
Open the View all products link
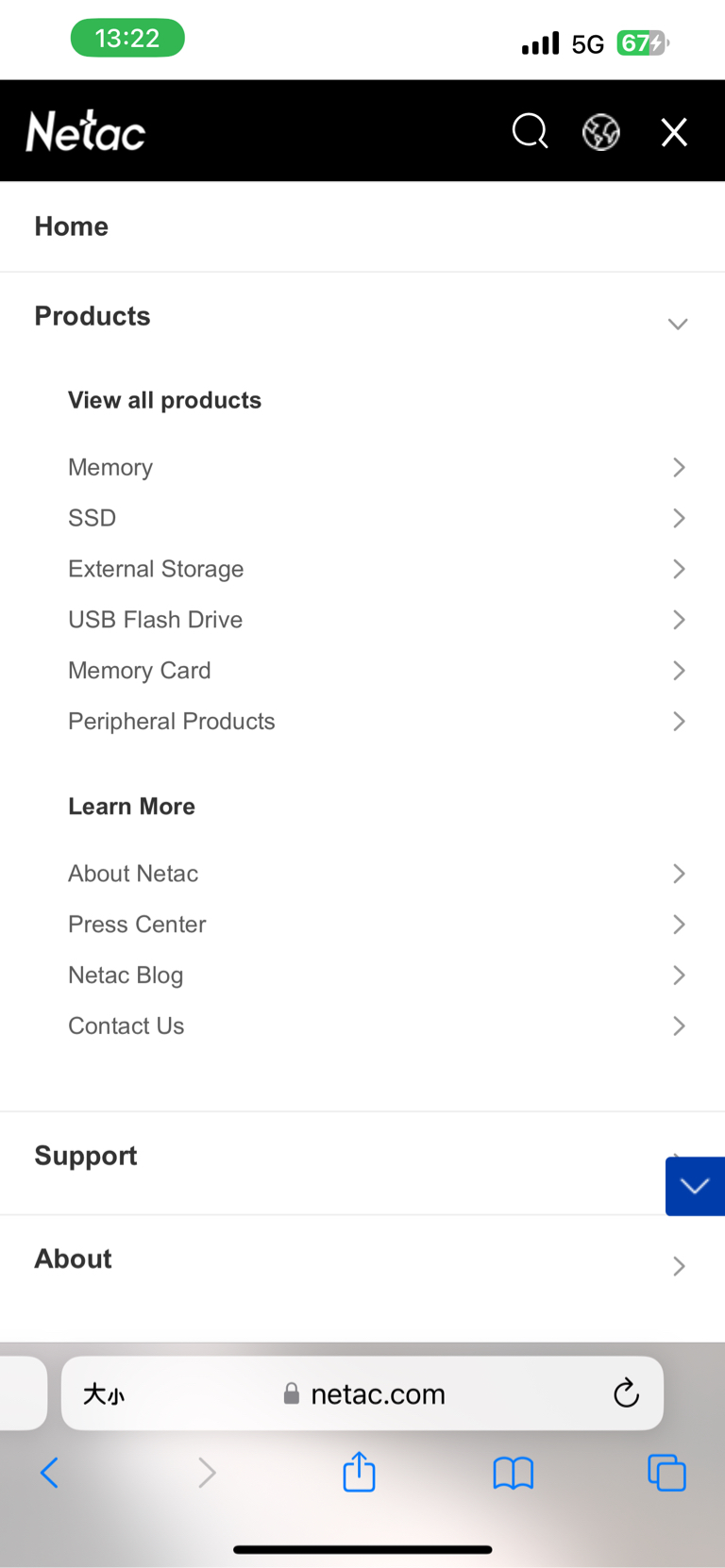(164, 400)
